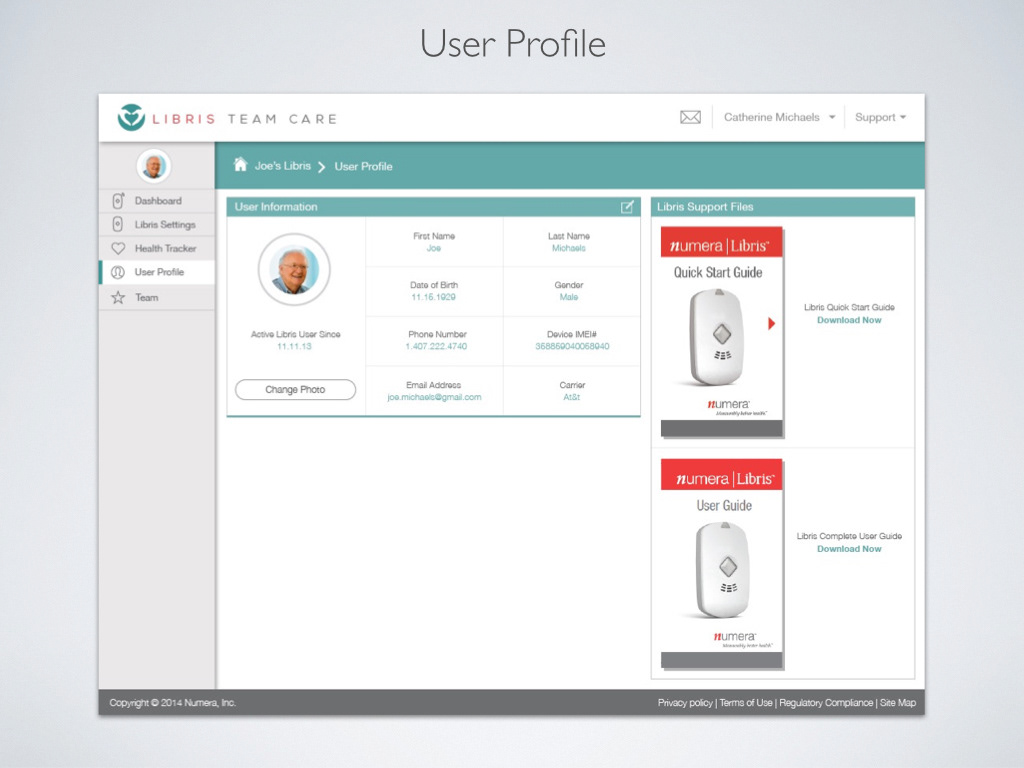The width and height of the screenshot is (1024, 768).
Task: Click the edit icon in User Information
Action: (627, 207)
